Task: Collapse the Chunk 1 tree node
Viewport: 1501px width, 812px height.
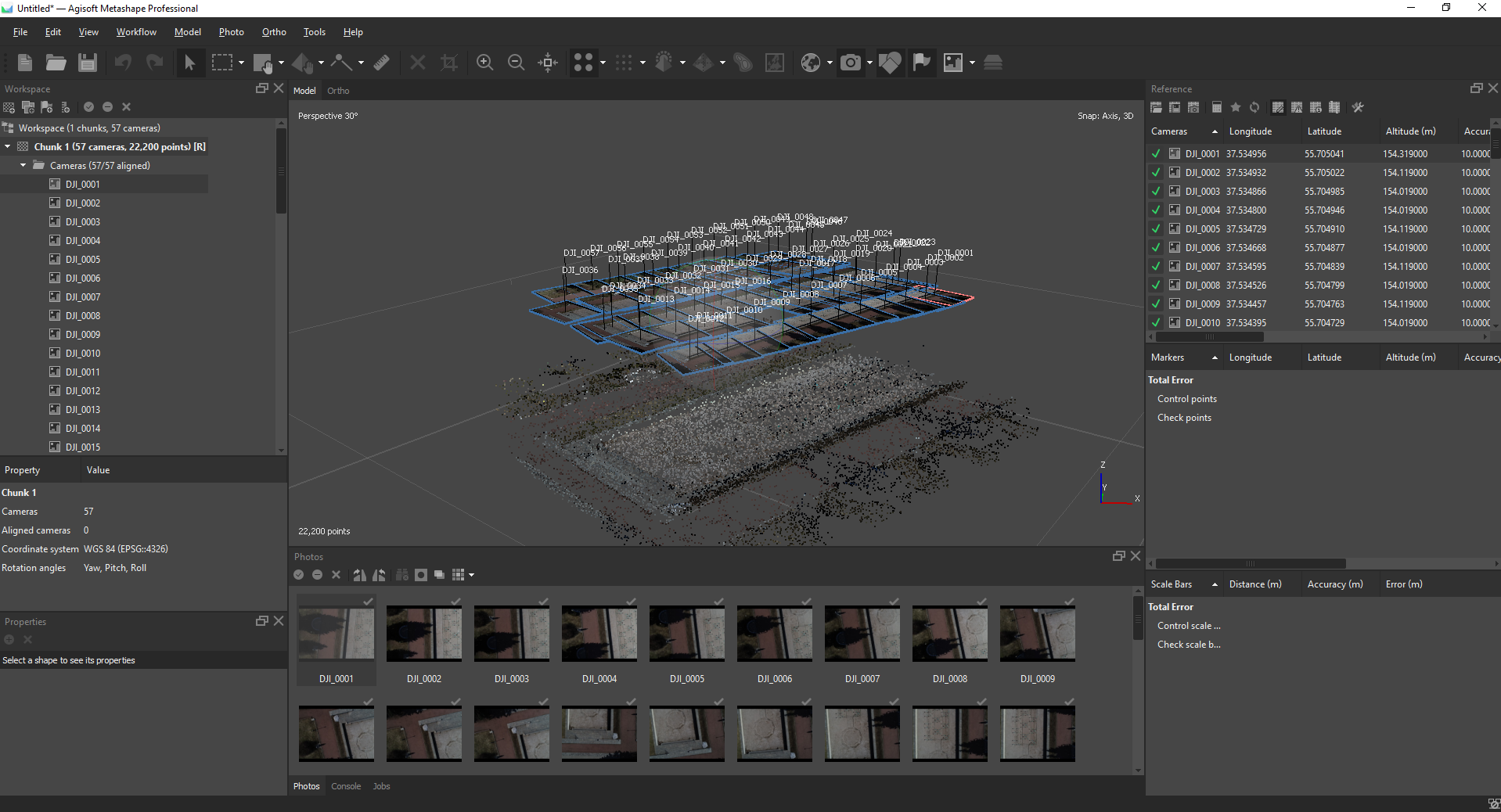Action: pyautogui.click(x=8, y=147)
